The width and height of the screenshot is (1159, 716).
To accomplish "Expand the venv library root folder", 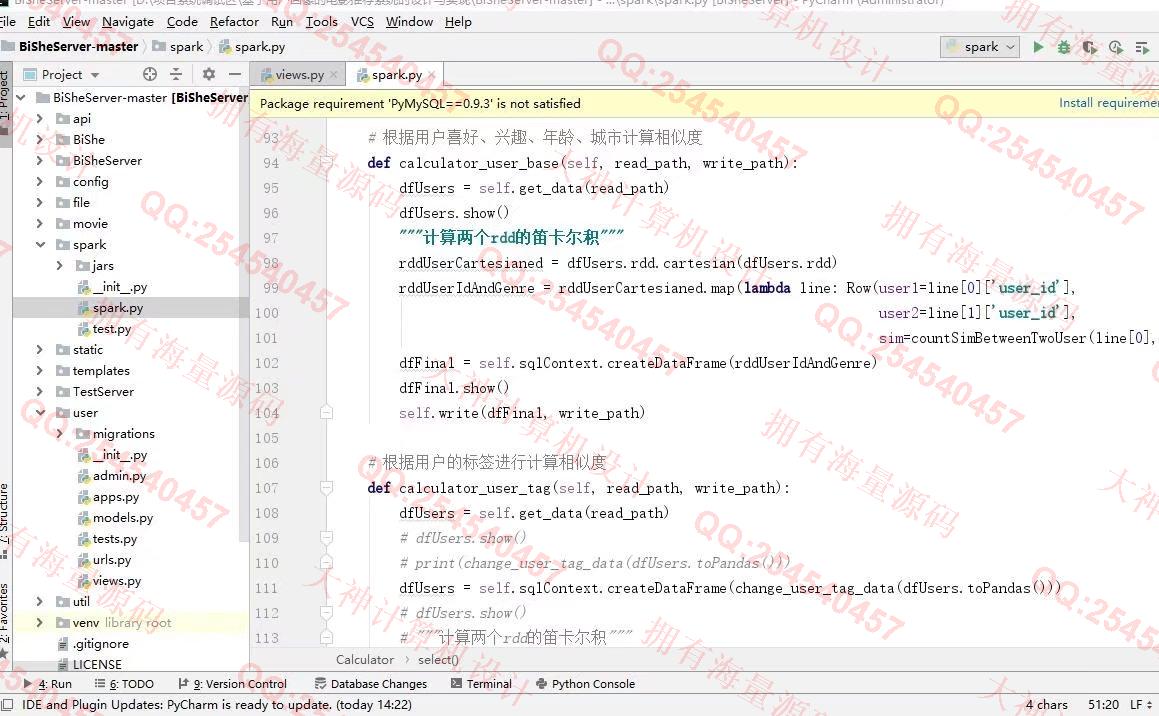I will tap(40, 622).
